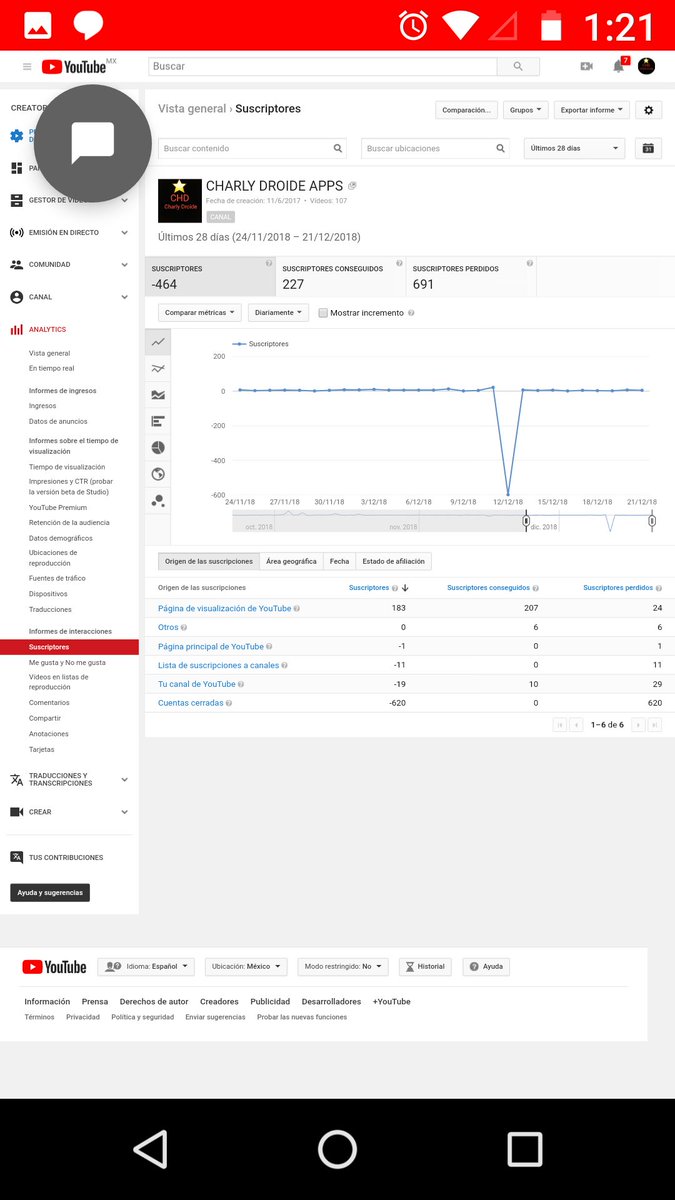Screen dimensions: 675x1200
Task: Click the magnifier in Buscar contenido field
Action: pos(338,148)
